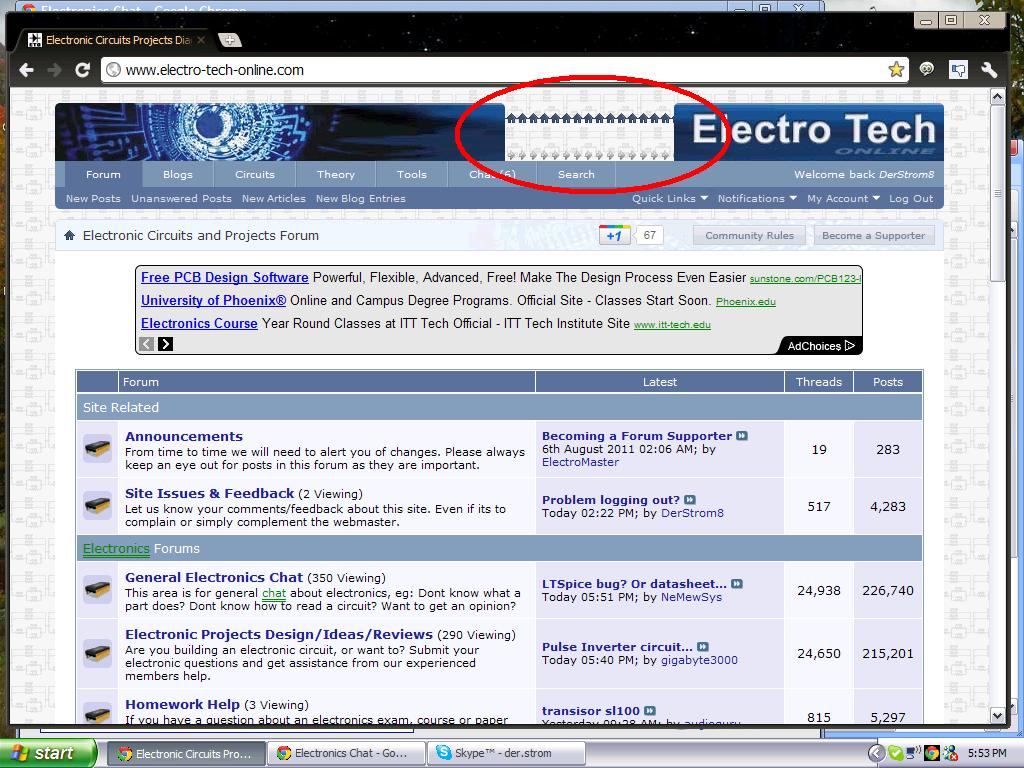This screenshot has height=768, width=1024.
Task: Select the Forum navigation tab
Action: [x=103, y=174]
